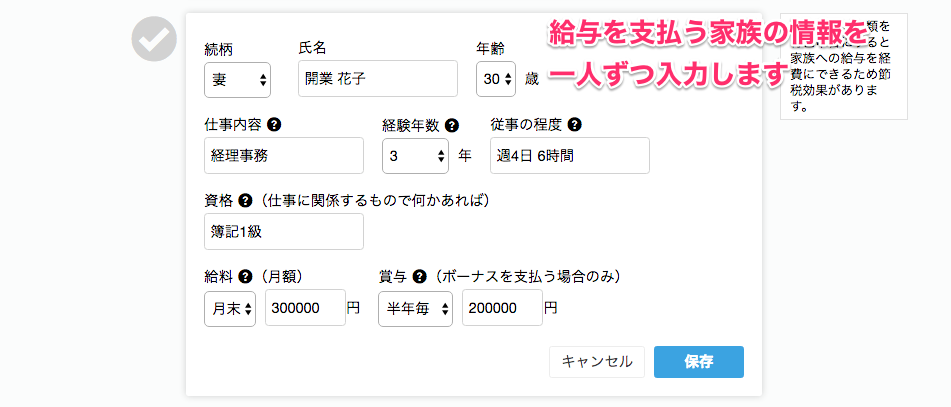Open the 経験年数 dropdown showing 3
Screen dimensions: 951x407
416,156
